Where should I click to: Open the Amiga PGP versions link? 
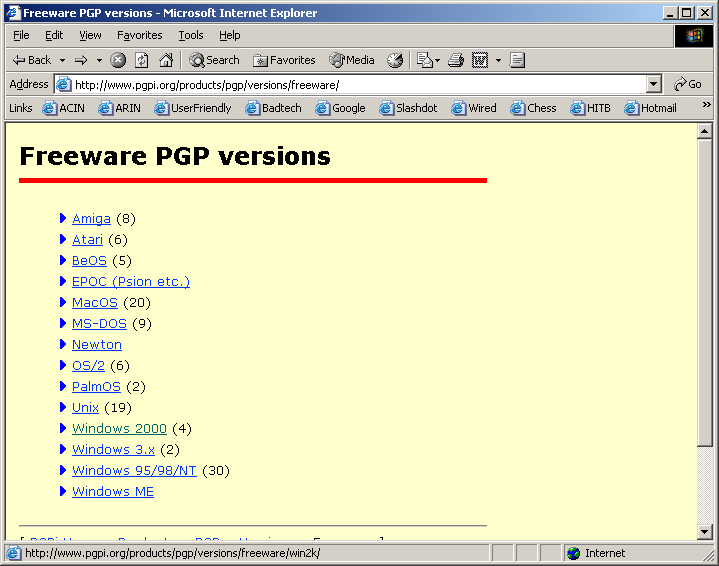91,219
